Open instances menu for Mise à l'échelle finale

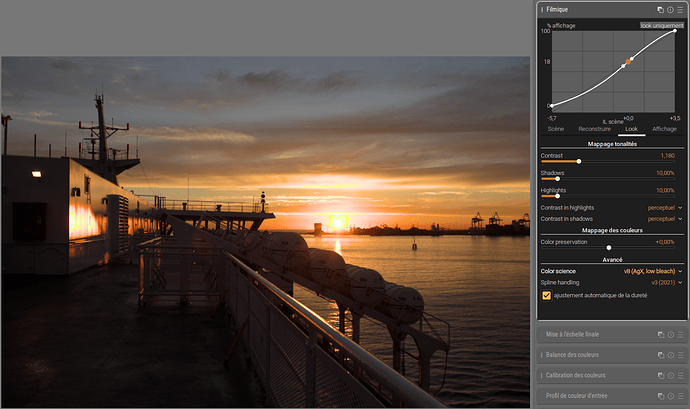pos(661,335)
